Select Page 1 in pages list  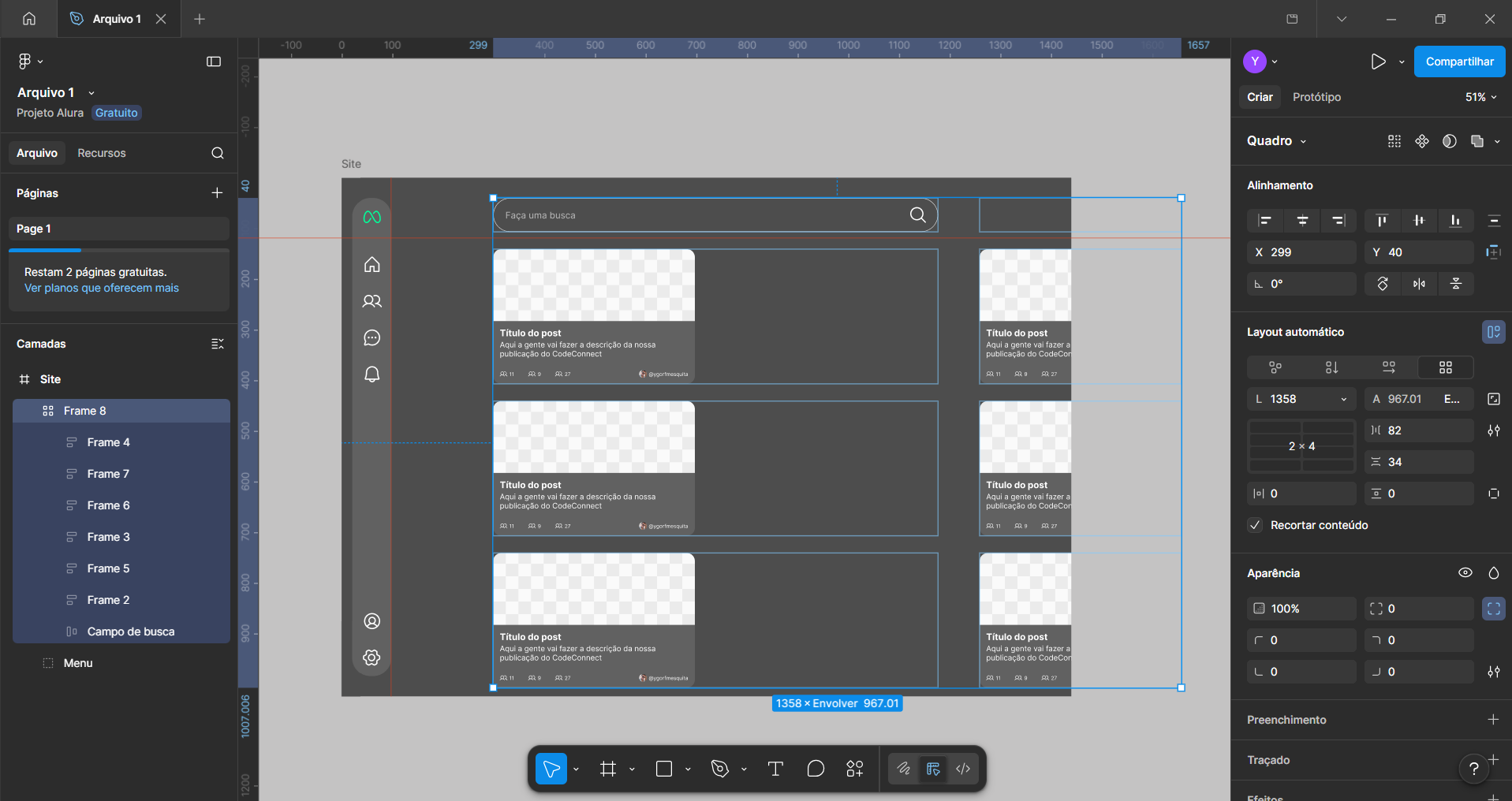point(119,229)
